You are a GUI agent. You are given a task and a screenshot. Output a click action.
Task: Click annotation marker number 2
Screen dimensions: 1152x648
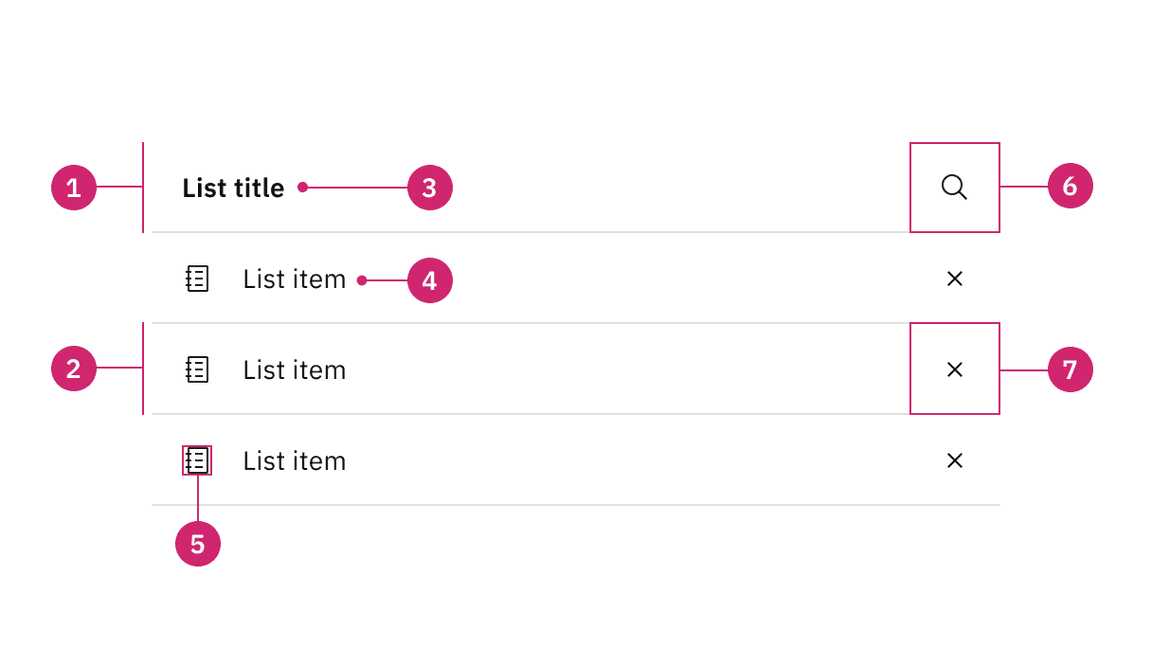click(74, 369)
